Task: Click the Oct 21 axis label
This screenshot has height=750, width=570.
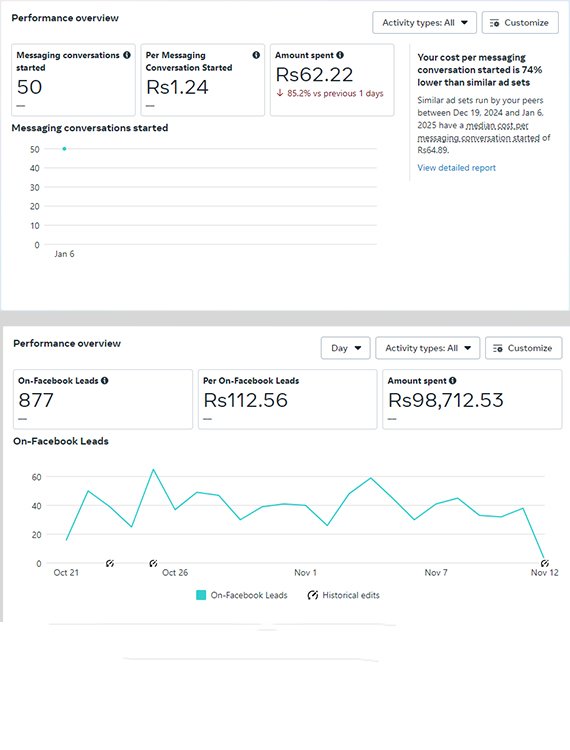Action: coord(66,573)
